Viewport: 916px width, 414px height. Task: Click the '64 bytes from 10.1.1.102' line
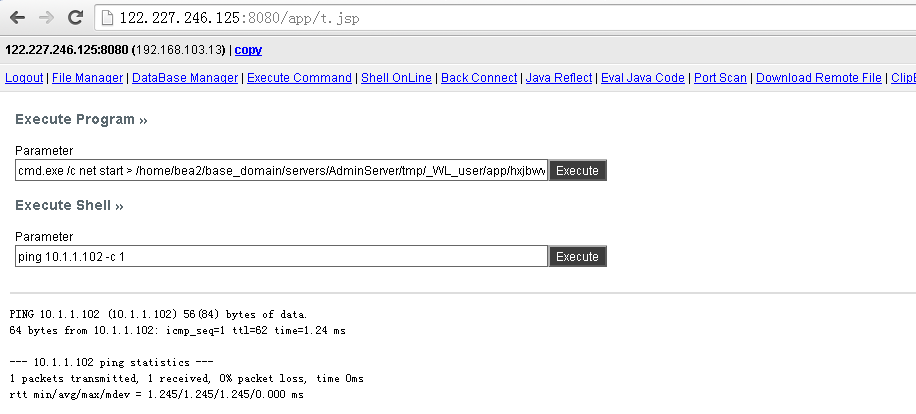pos(178,330)
